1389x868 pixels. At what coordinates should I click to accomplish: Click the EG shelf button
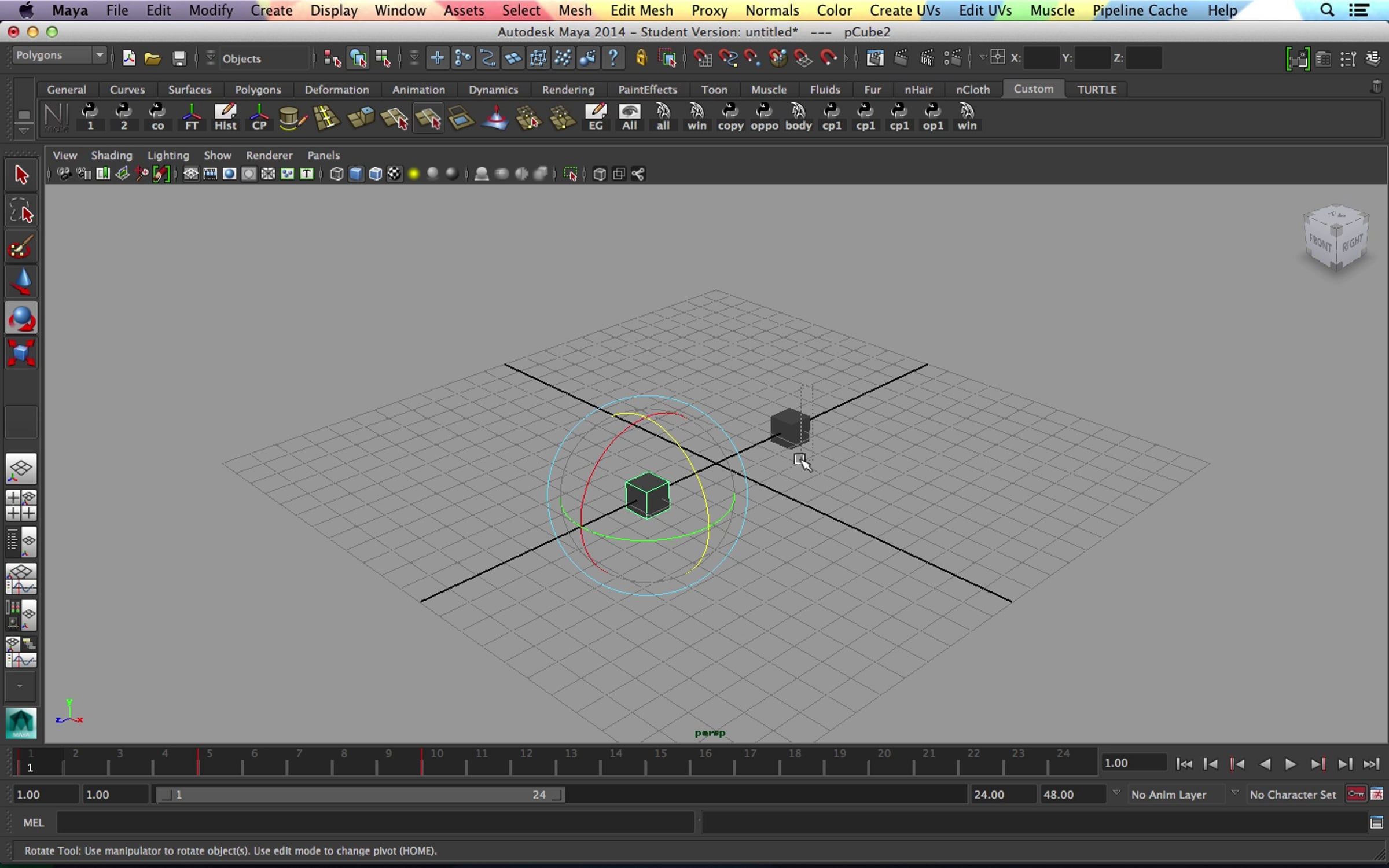coord(596,117)
